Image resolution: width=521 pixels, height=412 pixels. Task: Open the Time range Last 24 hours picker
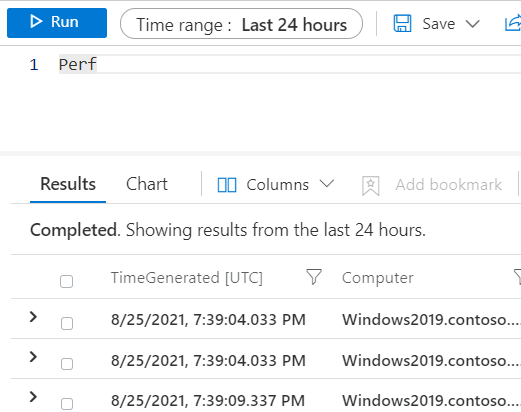pos(241,24)
